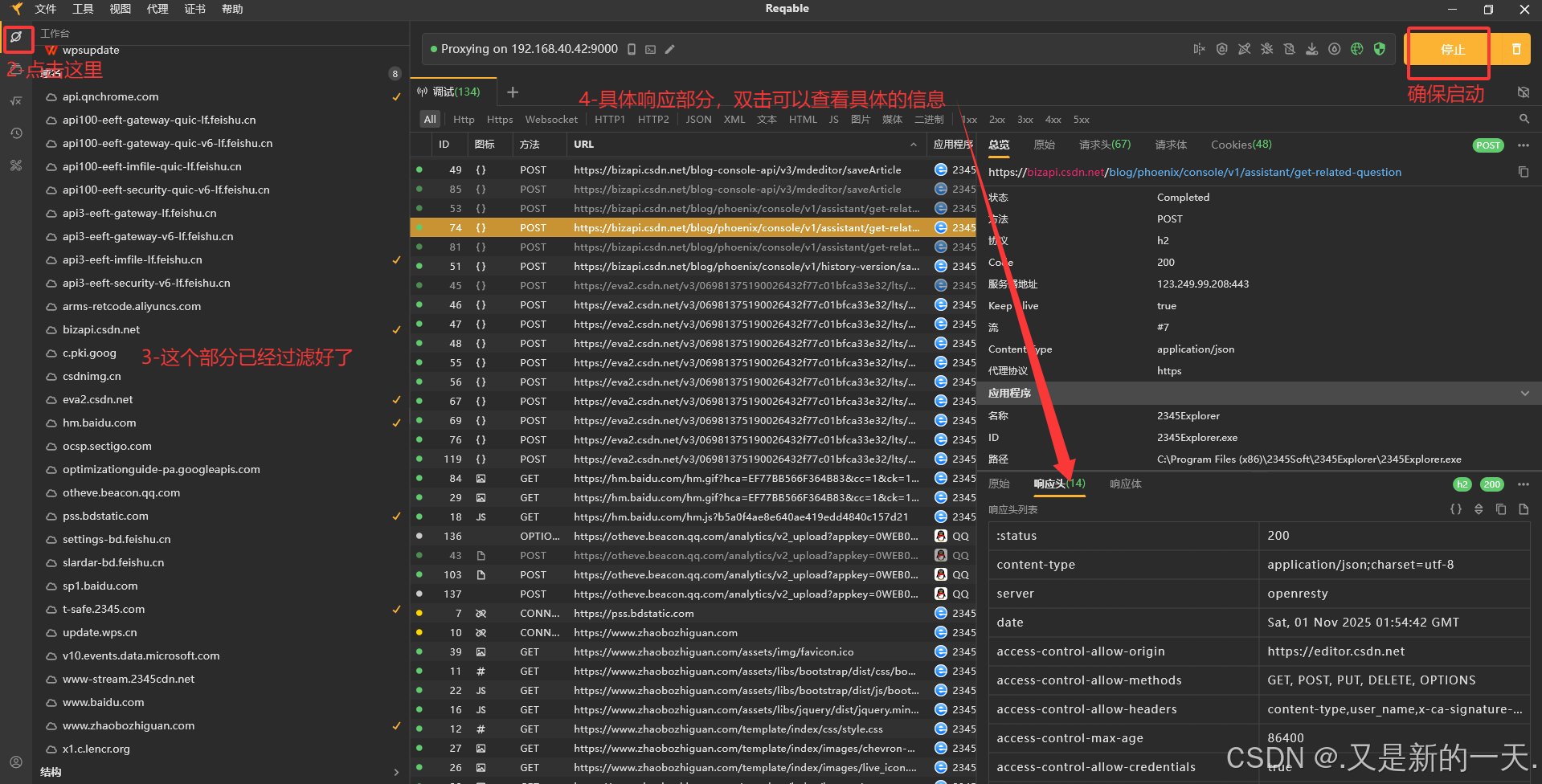Switch to the Cookies(48) tab
The width and height of the screenshot is (1542, 784).
[1241, 145]
